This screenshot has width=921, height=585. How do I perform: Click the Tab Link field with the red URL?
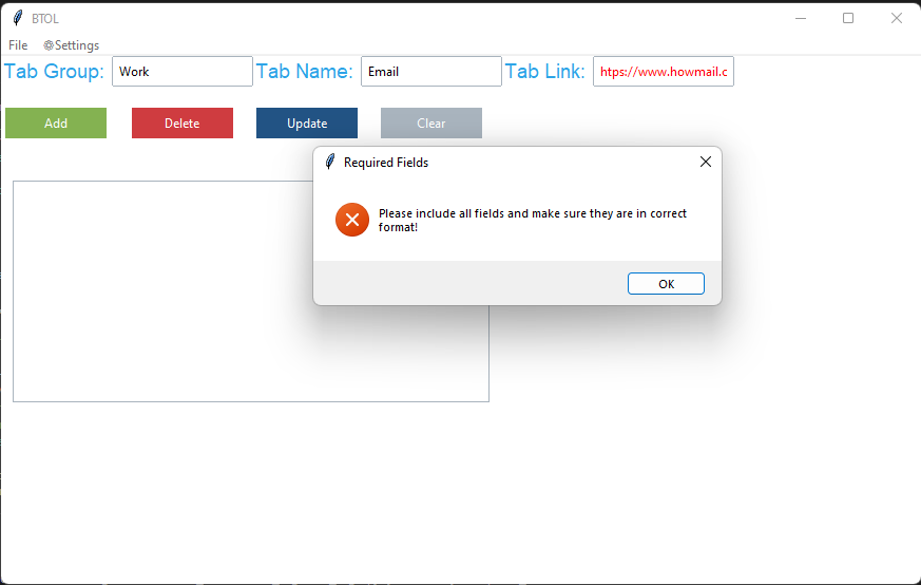point(663,71)
